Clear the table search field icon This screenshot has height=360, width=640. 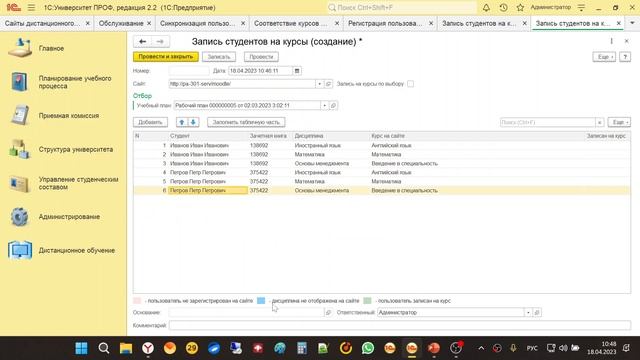599,122
